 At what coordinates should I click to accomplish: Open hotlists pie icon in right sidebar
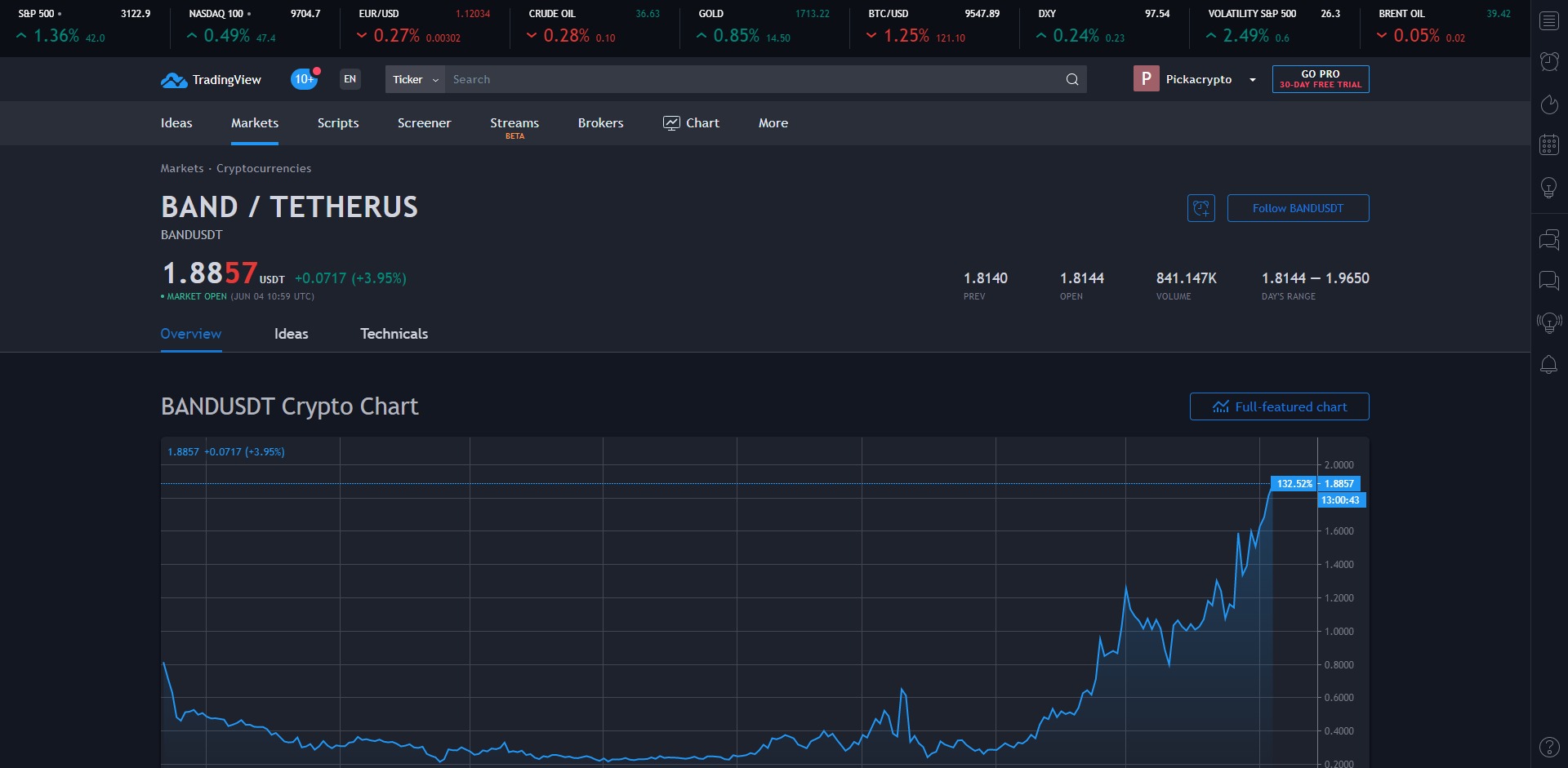tap(1549, 104)
